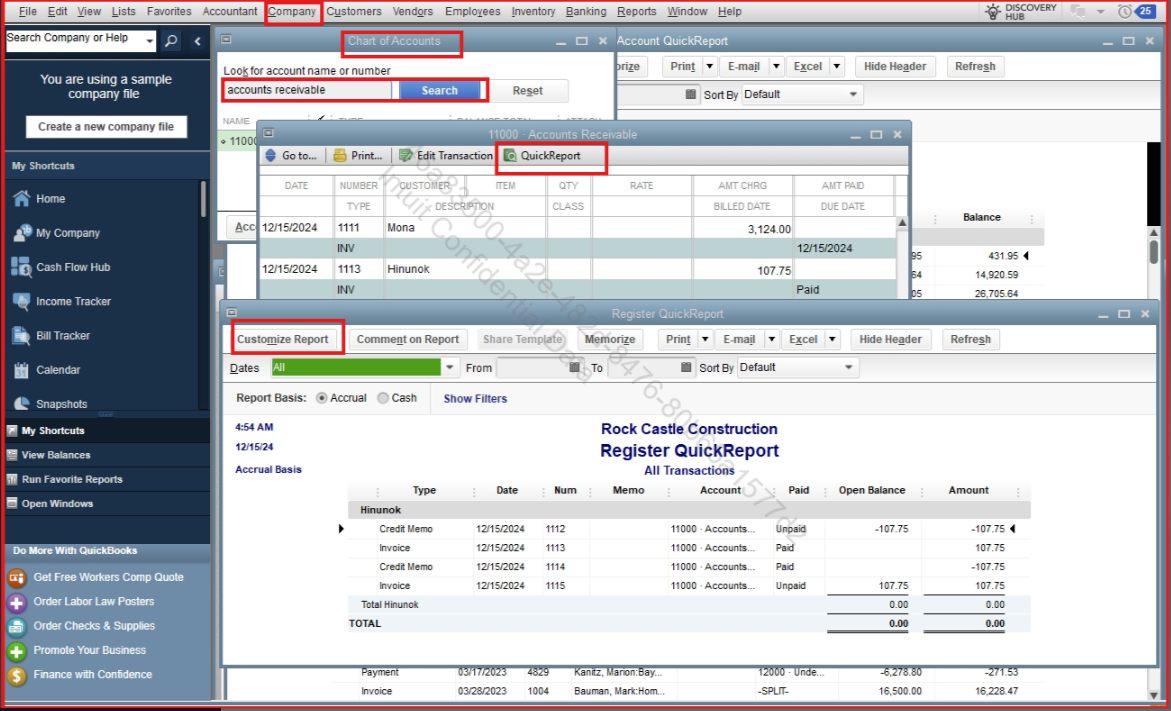
Task: Click Memorize in Register QuickReport
Action: pyautogui.click(x=610, y=339)
